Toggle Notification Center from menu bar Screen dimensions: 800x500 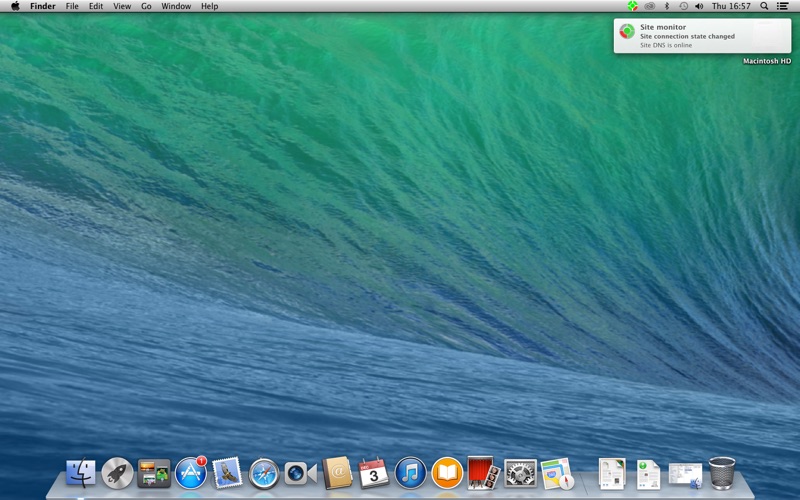(782, 6)
